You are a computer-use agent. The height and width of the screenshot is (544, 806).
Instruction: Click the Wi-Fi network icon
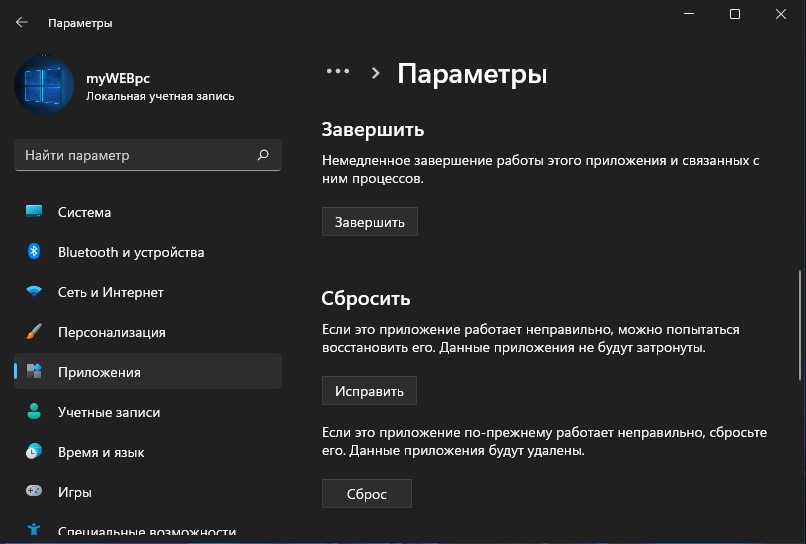pos(34,292)
